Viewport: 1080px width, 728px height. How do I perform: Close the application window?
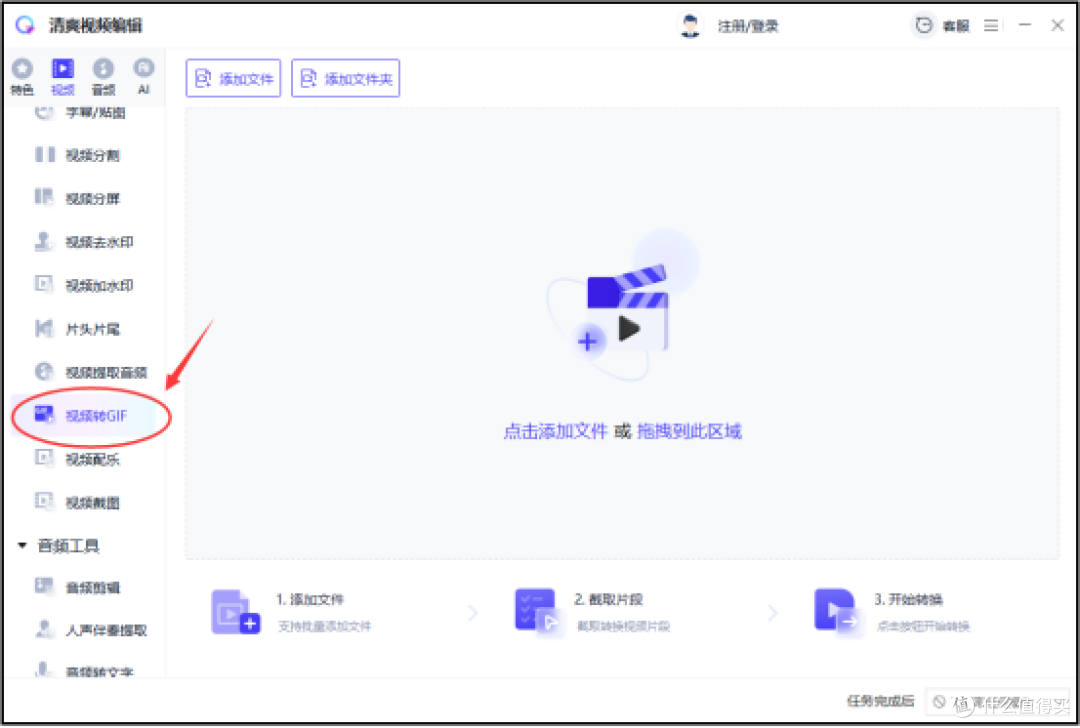pyautogui.click(x=1058, y=25)
